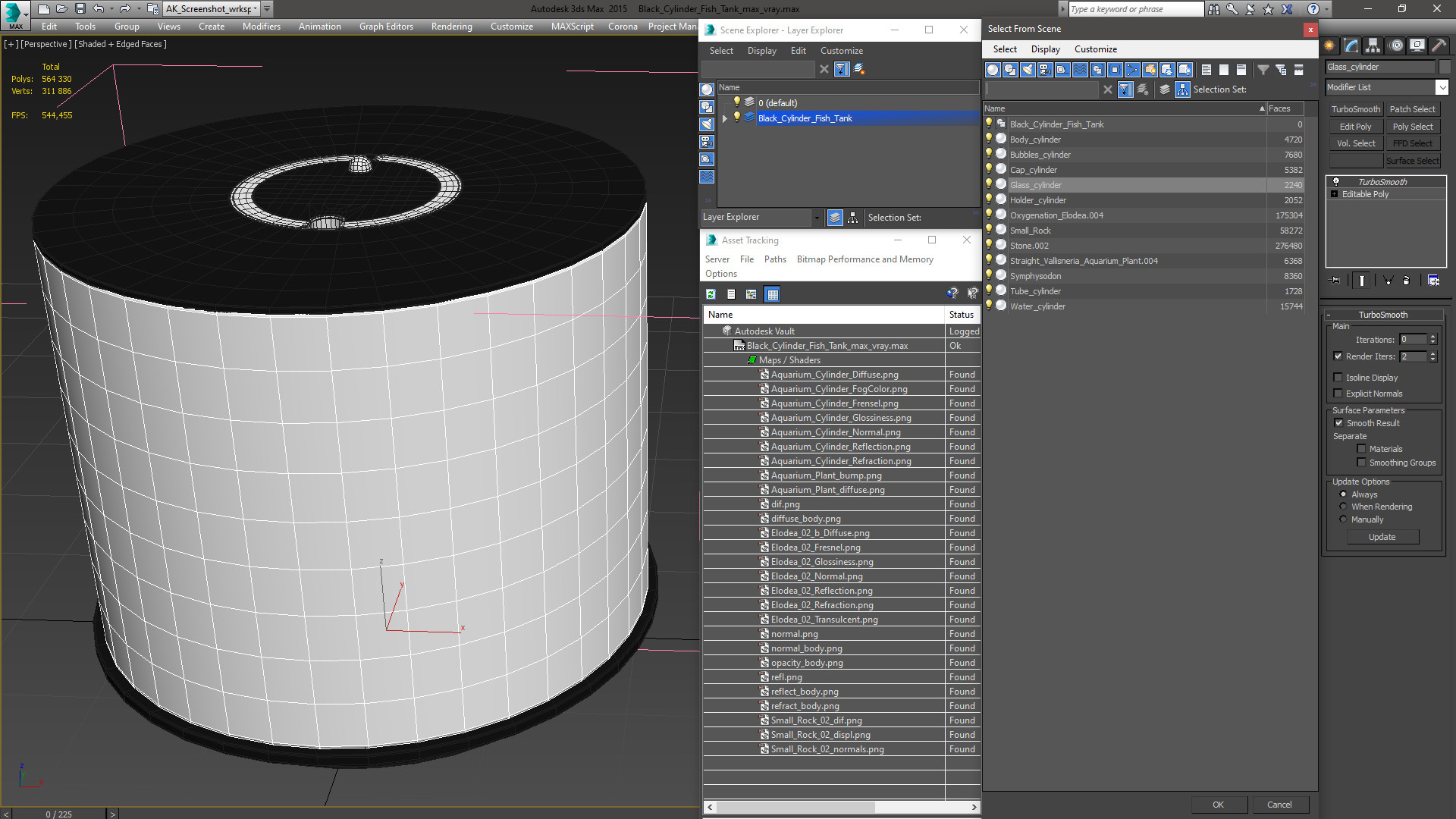Click Cancel in Select From Scene dialog

pyautogui.click(x=1279, y=805)
